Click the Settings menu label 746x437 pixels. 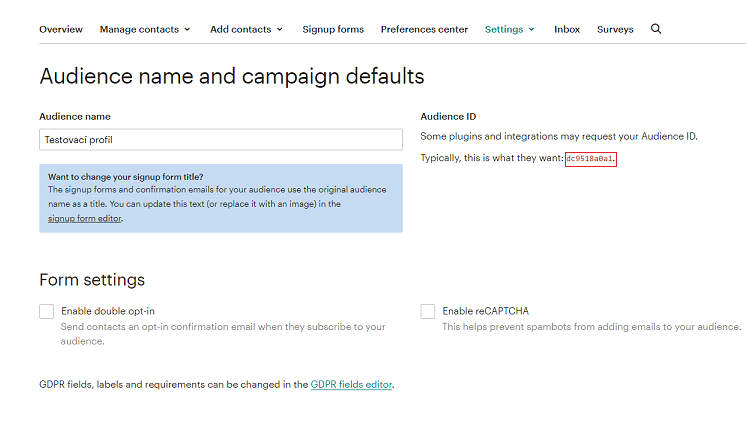504,29
